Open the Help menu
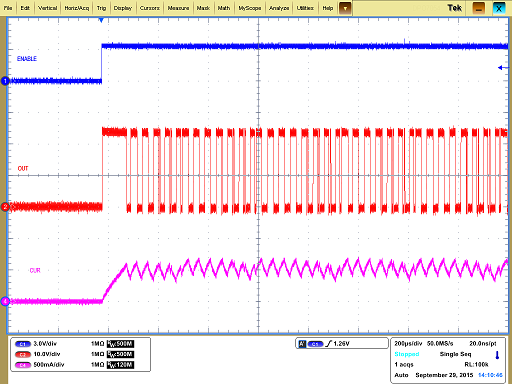Viewport: 512px width, 384px height. pos(328,8)
